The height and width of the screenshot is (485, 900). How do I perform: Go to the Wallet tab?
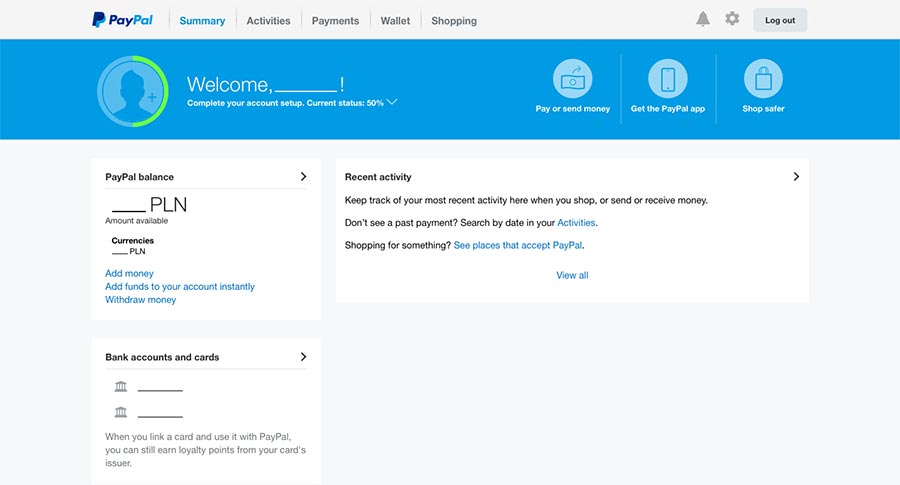tap(395, 21)
